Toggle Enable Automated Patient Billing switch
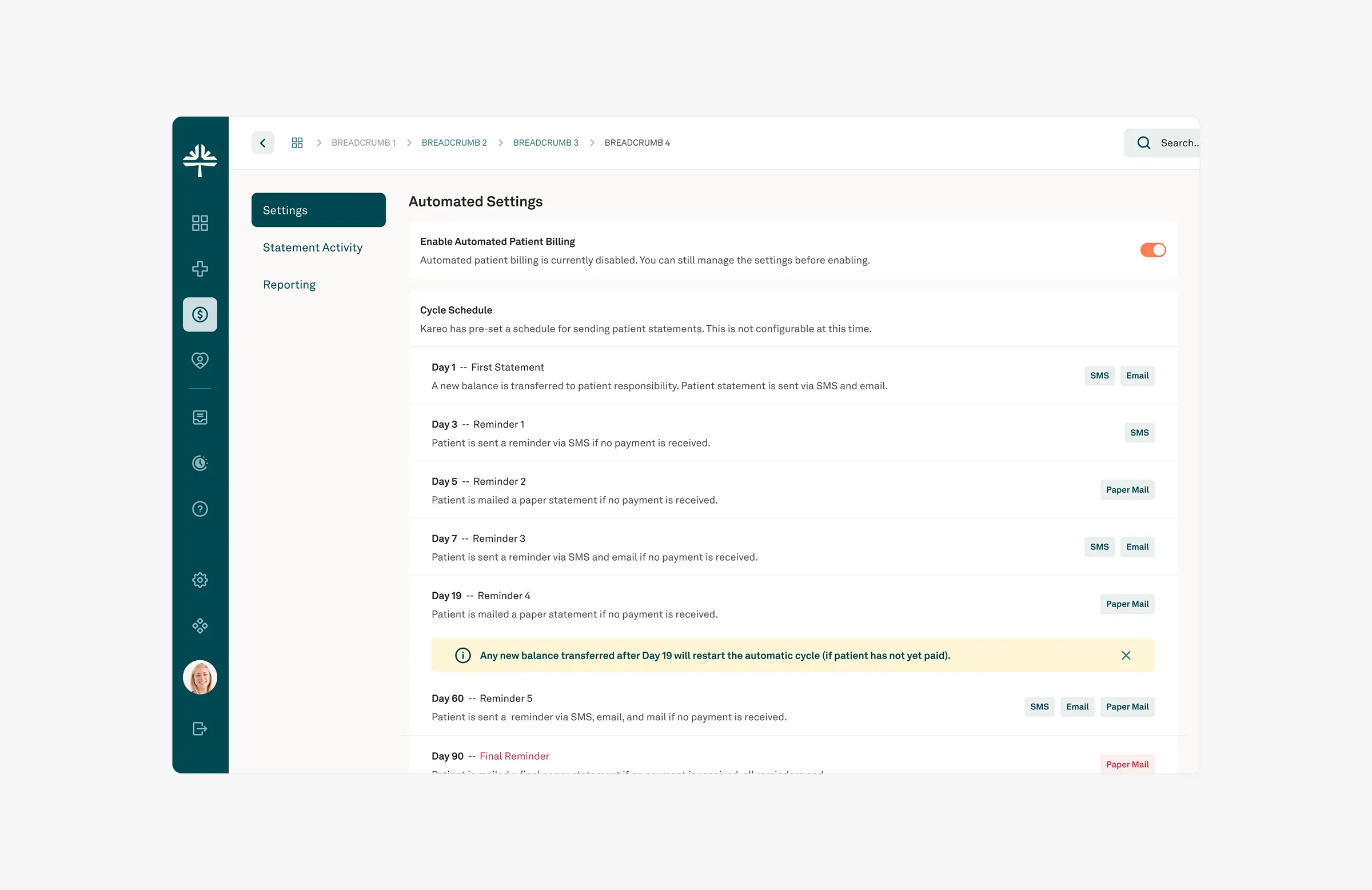1372x890 pixels. [1153, 250]
